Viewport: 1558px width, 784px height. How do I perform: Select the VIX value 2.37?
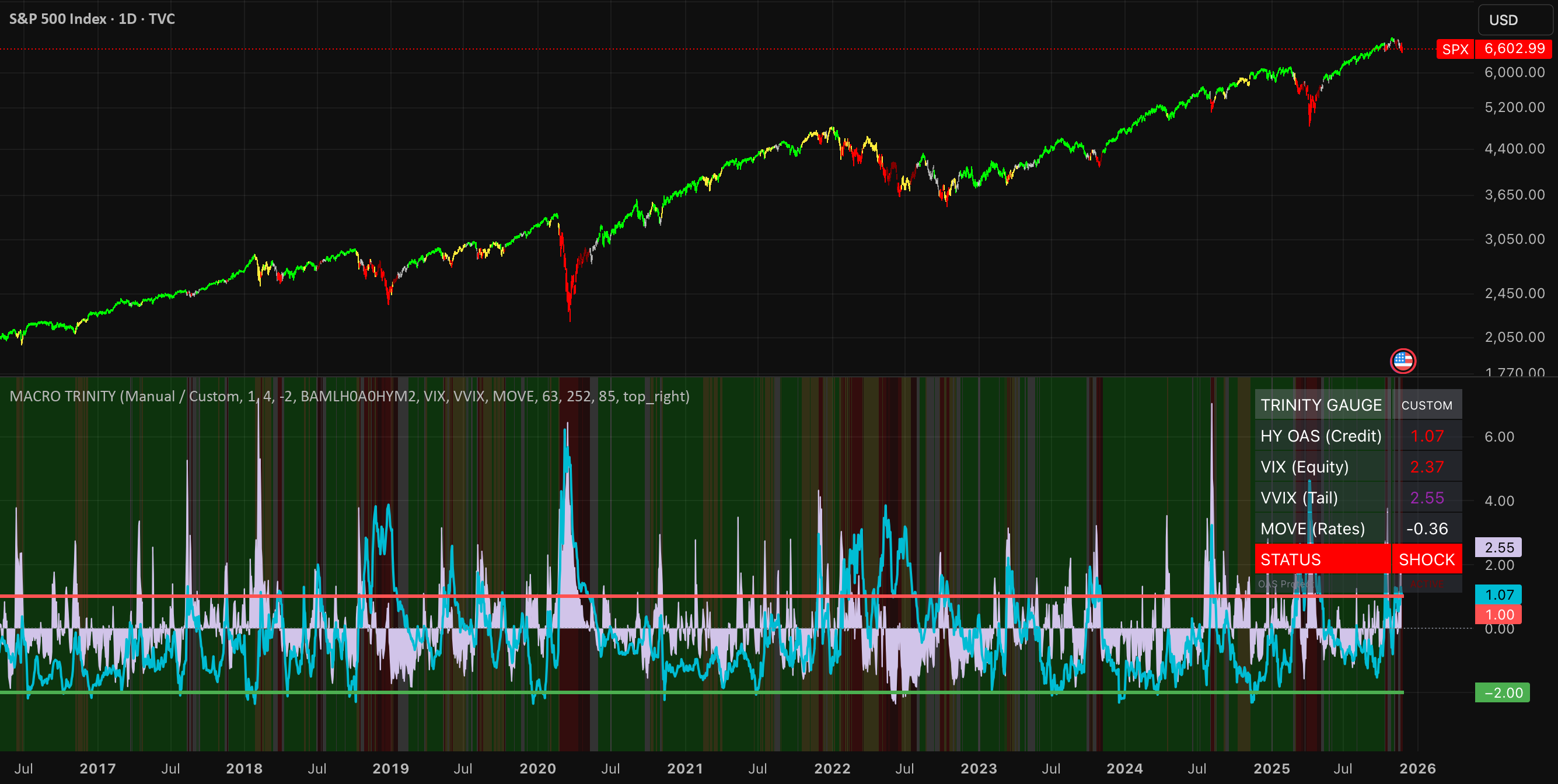[x=1427, y=467]
